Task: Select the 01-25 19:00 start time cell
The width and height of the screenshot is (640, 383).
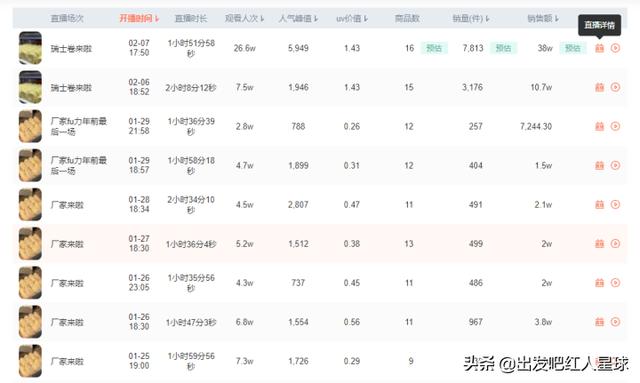Action: [x=139, y=361]
